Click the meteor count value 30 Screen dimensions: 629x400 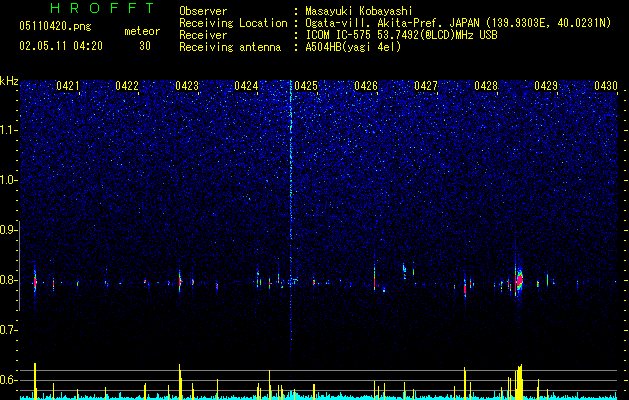point(145,46)
